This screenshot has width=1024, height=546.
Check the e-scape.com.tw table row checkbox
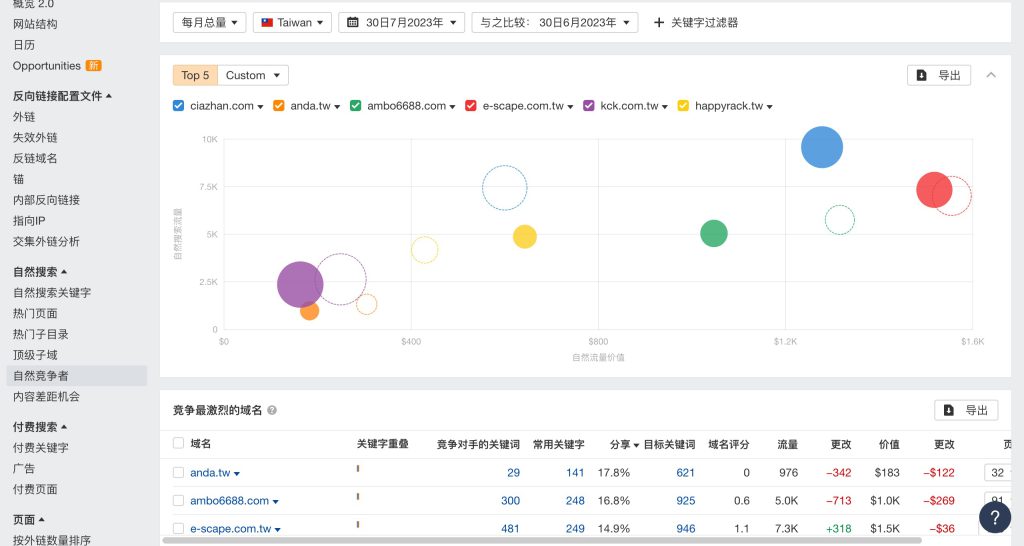point(178,528)
